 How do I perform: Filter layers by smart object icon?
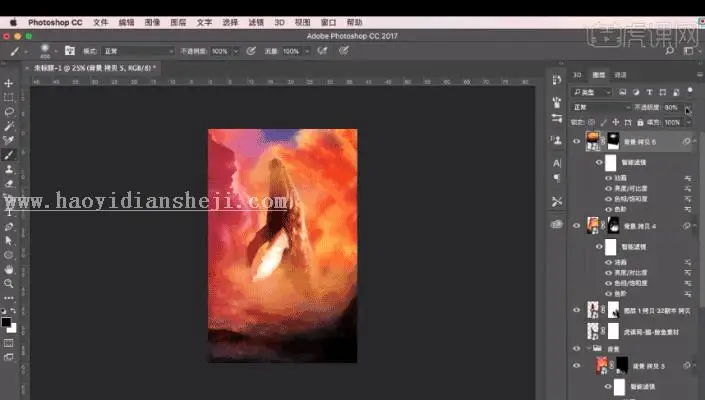676,92
